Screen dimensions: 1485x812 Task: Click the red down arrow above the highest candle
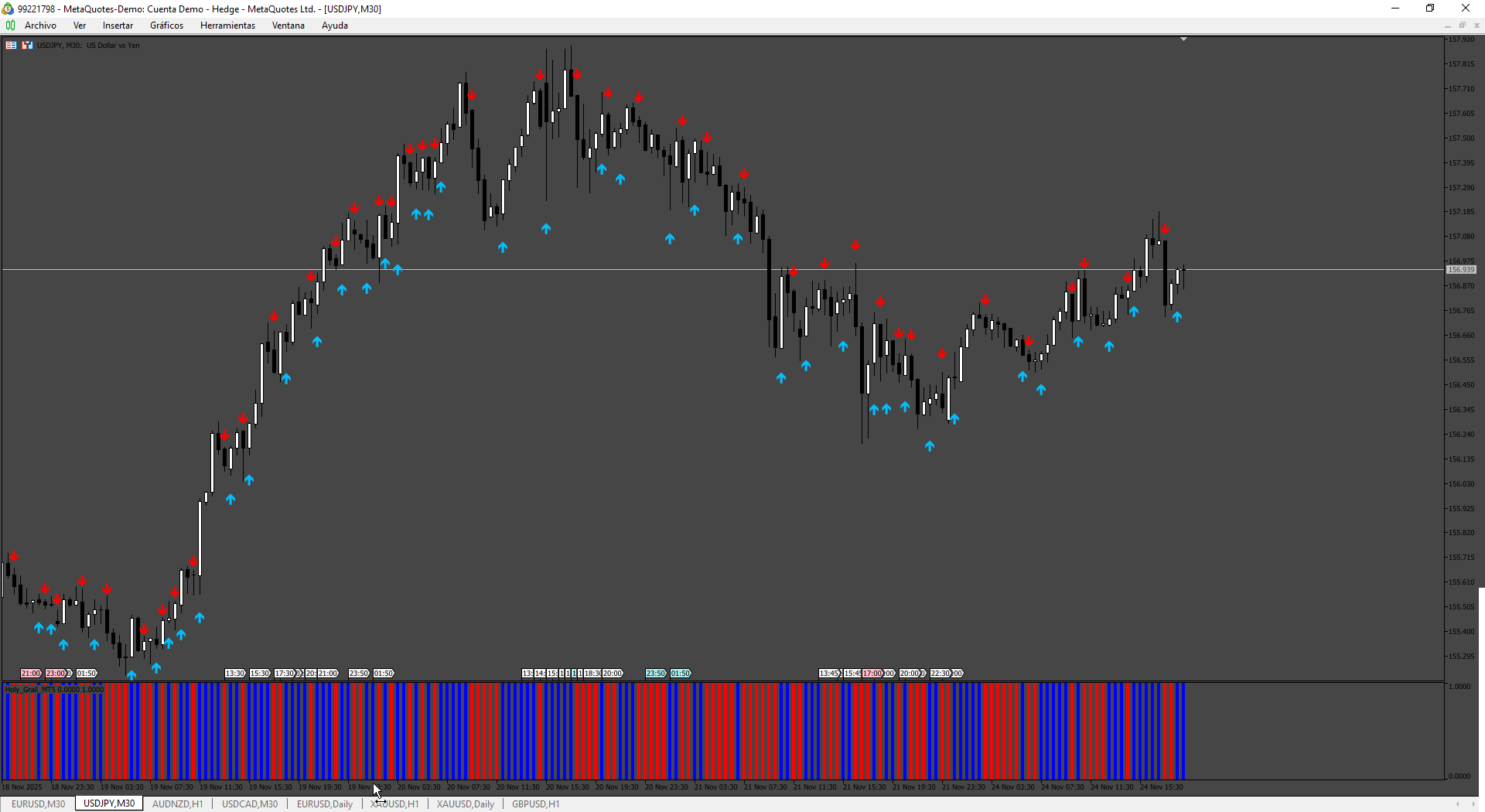pos(577,74)
